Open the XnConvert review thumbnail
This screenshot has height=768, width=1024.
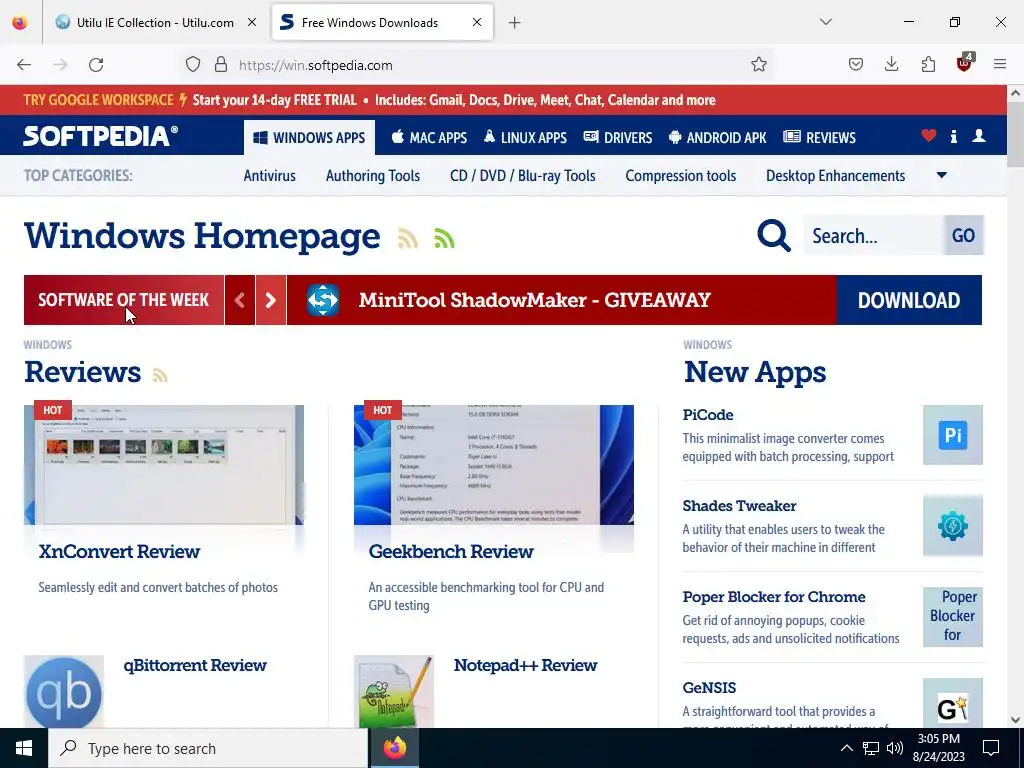pos(164,464)
